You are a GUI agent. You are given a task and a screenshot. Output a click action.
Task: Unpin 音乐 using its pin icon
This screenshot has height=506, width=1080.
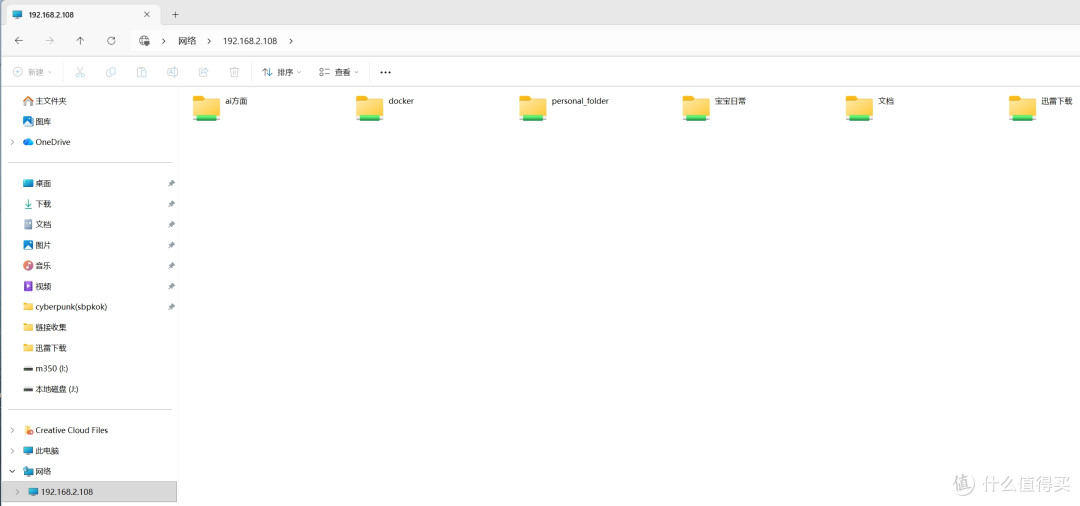click(171, 266)
